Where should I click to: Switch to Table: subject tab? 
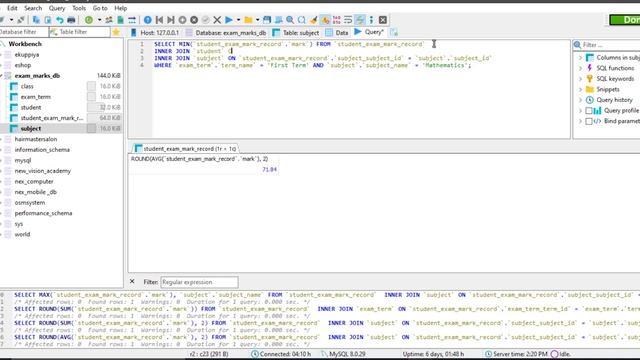click(296, 32)
